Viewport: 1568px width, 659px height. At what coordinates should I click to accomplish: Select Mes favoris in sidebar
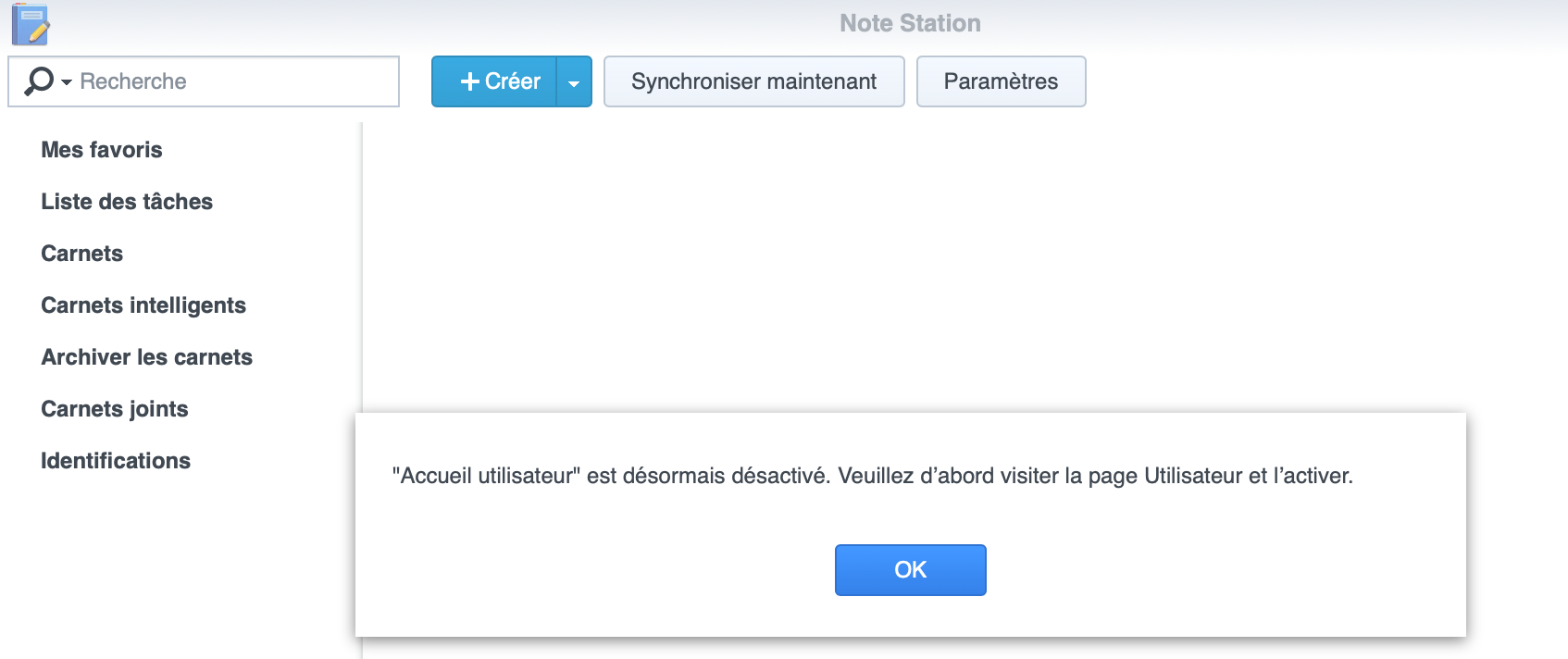(102, 150)
